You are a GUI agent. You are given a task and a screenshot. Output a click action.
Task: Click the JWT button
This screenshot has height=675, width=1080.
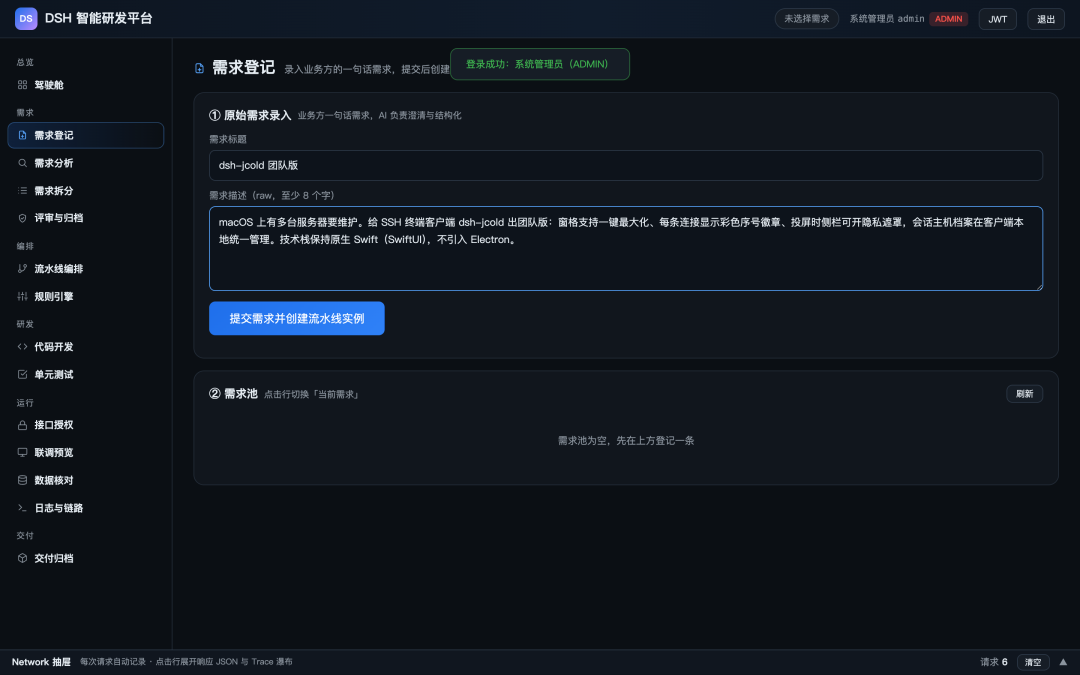(x=997, y=19)
